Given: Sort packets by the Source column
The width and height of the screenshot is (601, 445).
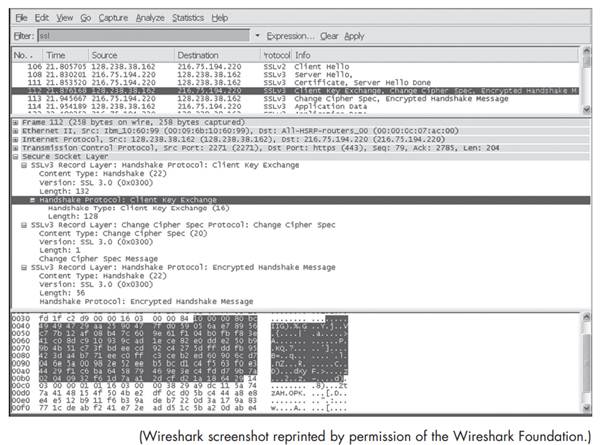Looking at the screenshot, I should (x=131, y=55).
